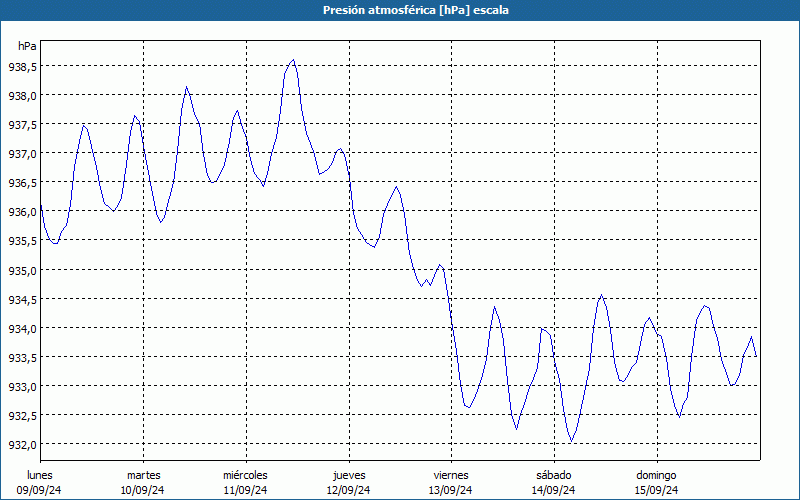Click the 'hPa' unit label

(x=27, y=46)
